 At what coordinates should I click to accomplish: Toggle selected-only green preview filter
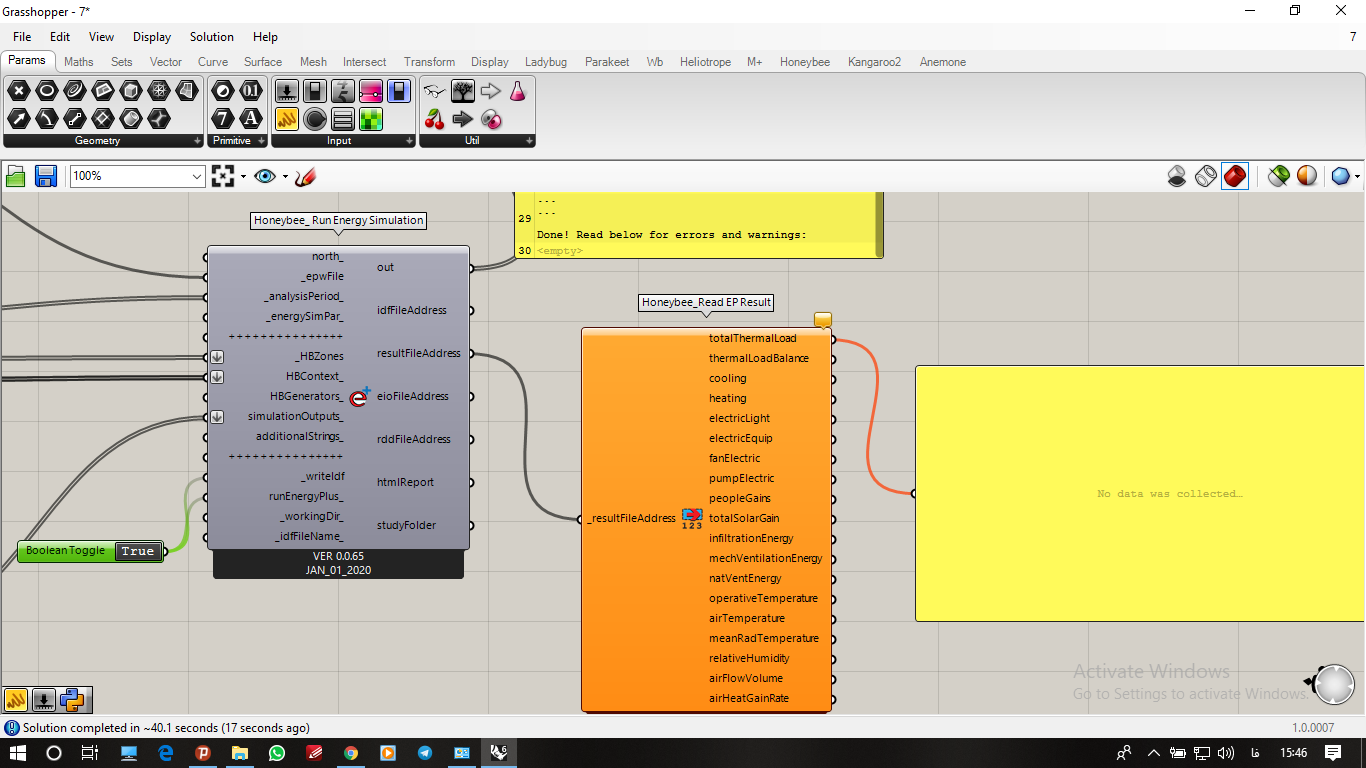pos(1278,177)
